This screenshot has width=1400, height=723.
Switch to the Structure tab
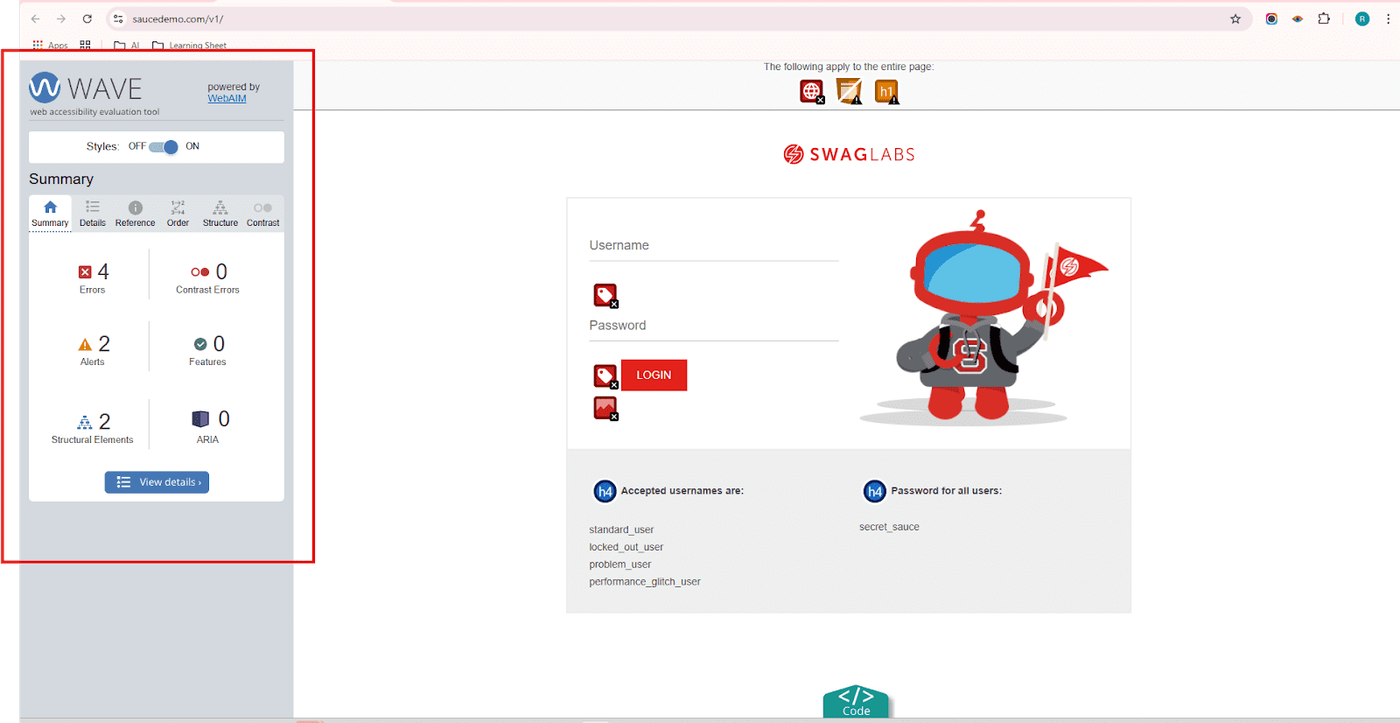point(220,214)
